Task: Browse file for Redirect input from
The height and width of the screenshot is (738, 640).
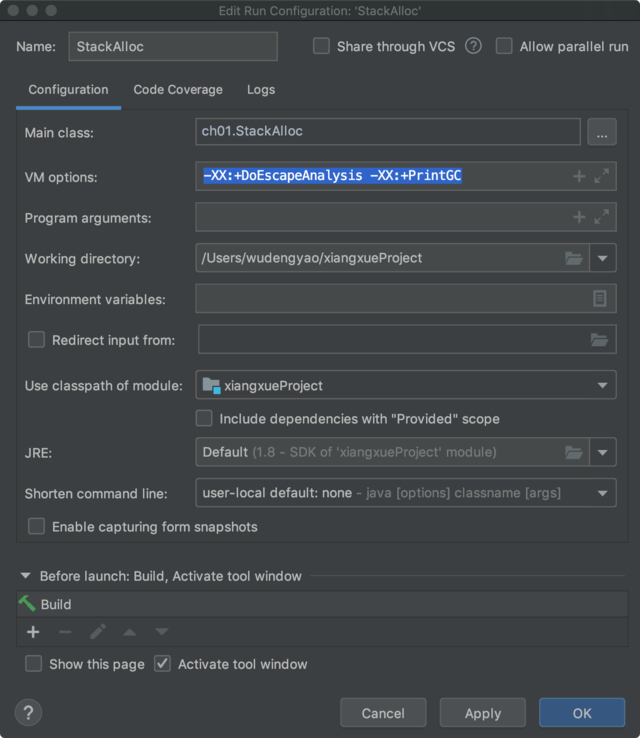Action: coord(599,340)
